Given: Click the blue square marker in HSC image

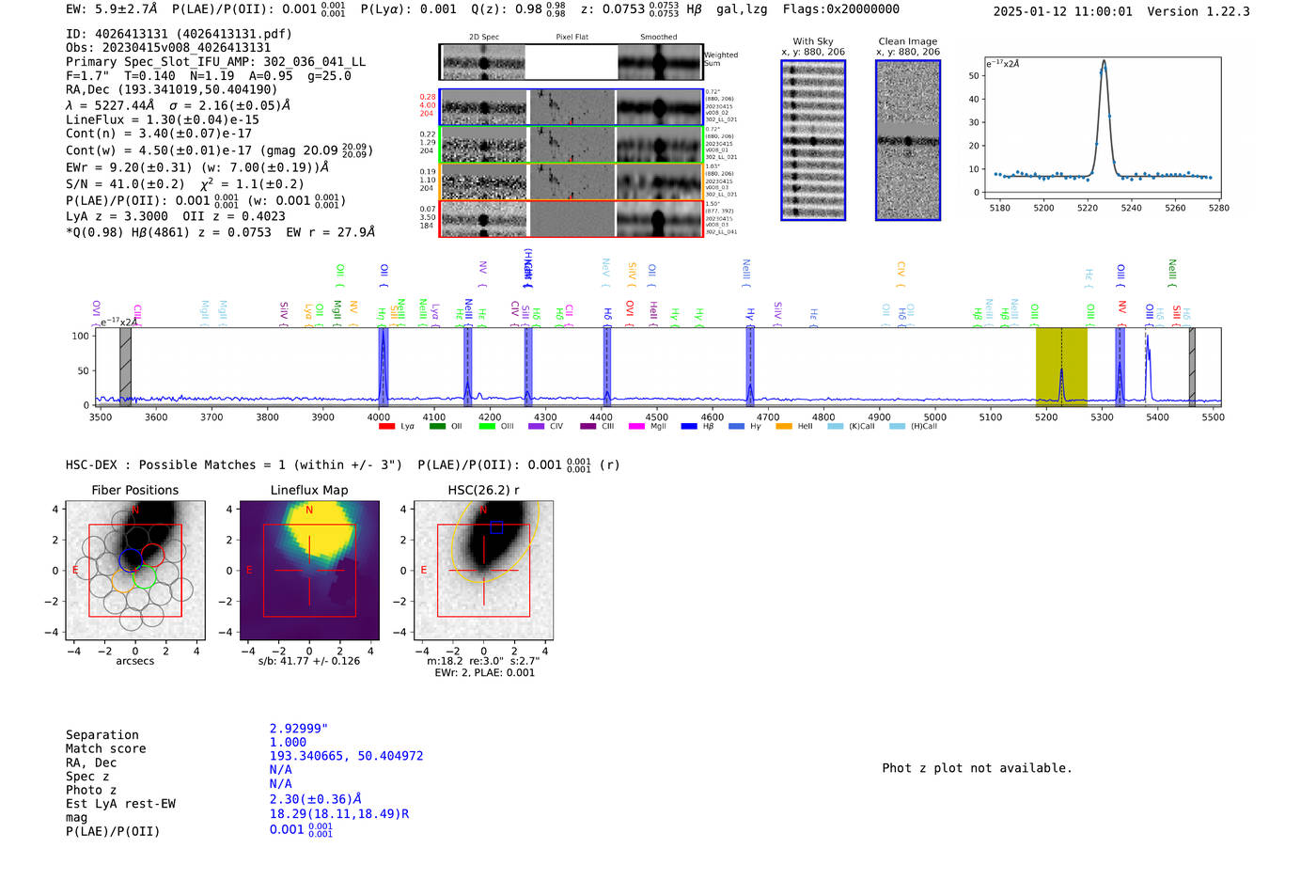Looking at the screenshot, I should pyautogui.click(x=496, y=527).
